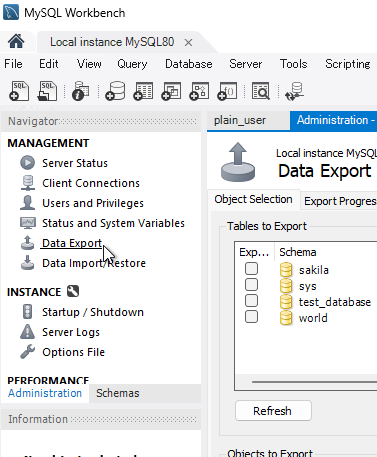377x457 pixels.
Task: Create a new view toolbar icon
Action: coord(171,91)
